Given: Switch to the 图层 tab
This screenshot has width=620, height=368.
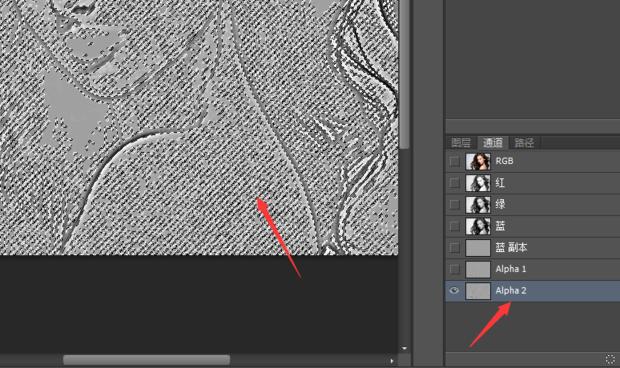Looking at the screenshot, I should point(461,143).
